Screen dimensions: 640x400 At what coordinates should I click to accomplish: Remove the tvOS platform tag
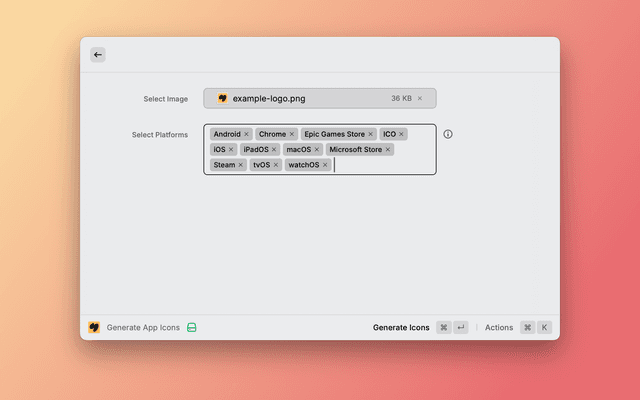pos(276,165)
